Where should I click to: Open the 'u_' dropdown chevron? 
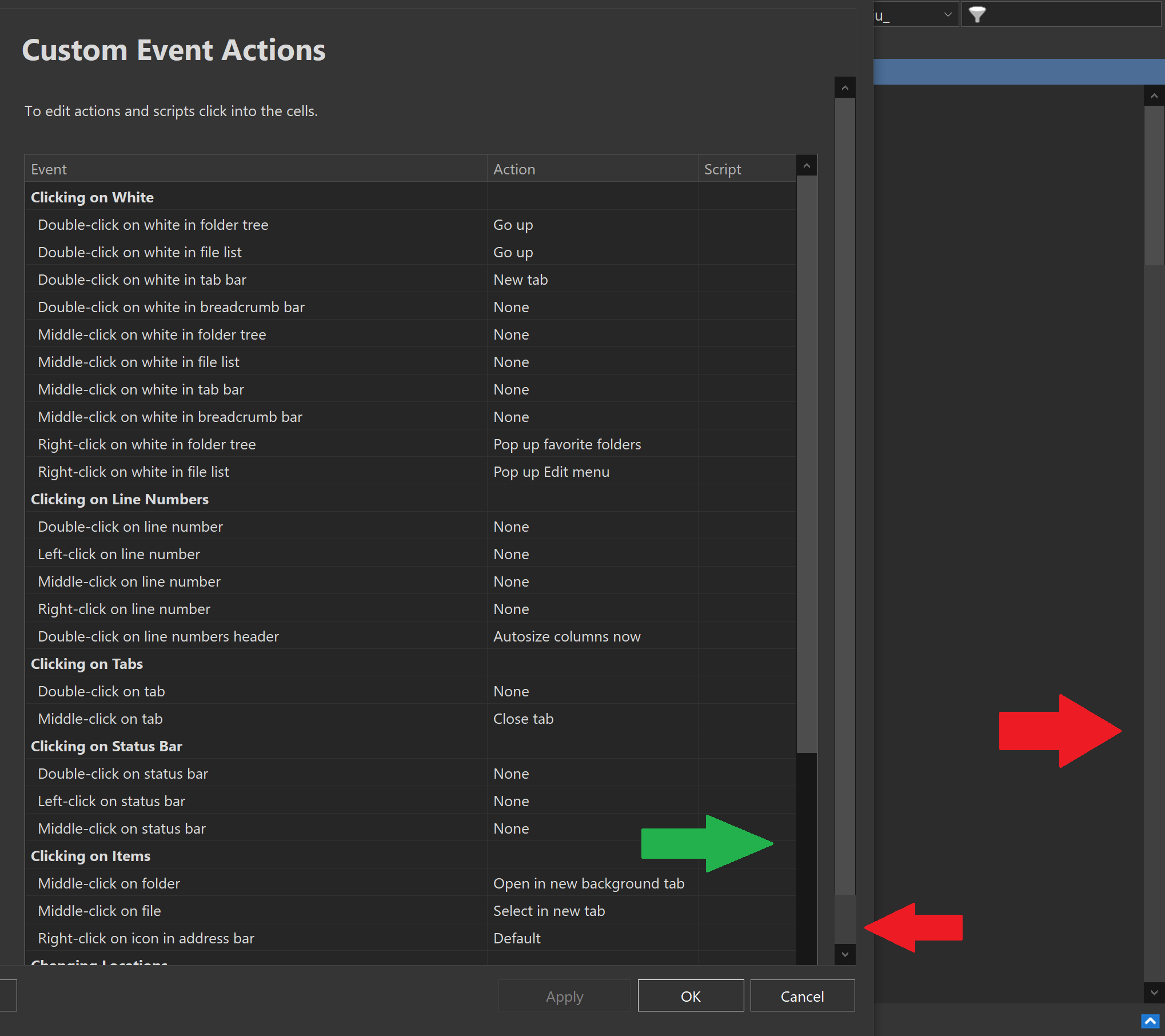pyautogui.click(x=947, y=14)
